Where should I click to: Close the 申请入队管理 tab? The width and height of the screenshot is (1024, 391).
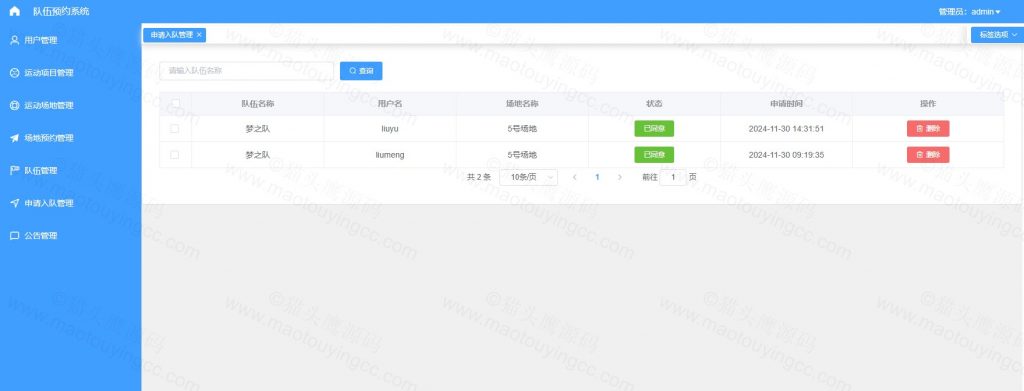pos(199,35)
